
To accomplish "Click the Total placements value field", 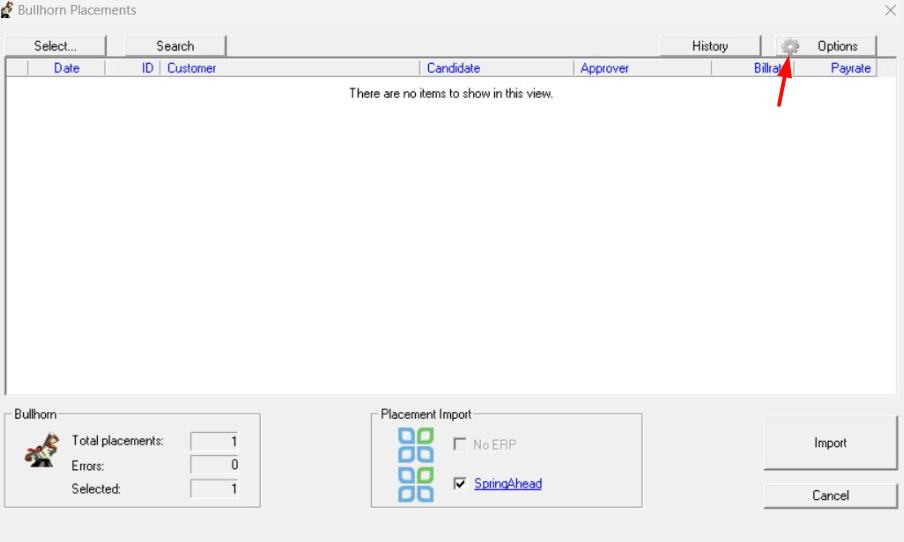I will pos(214,441).
